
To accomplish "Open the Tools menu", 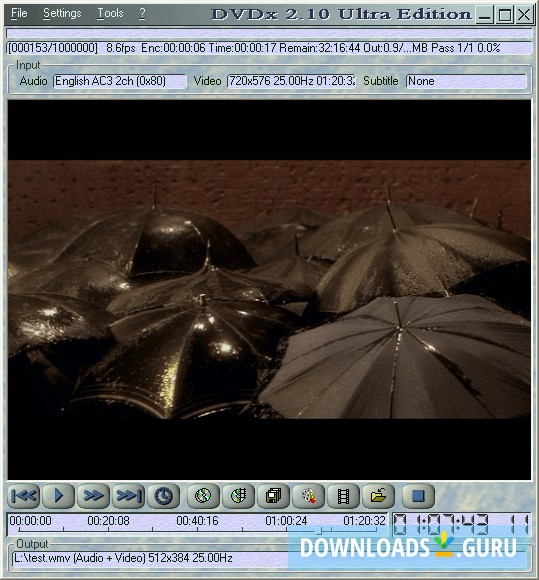I will pyautogui.click(x=110, y=13).
